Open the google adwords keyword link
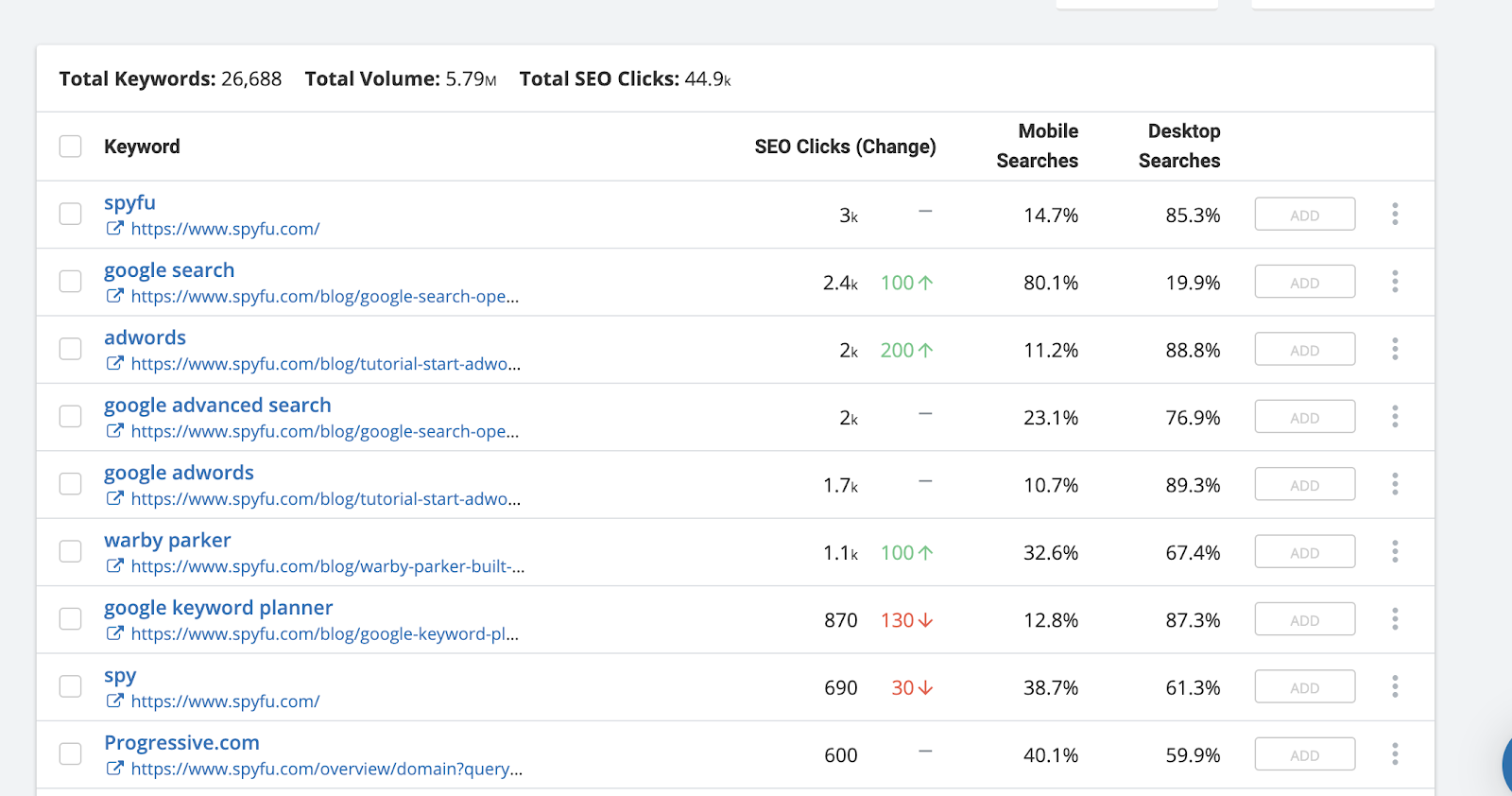Viewport: 1512px width, 796px height. coord(179,473)
